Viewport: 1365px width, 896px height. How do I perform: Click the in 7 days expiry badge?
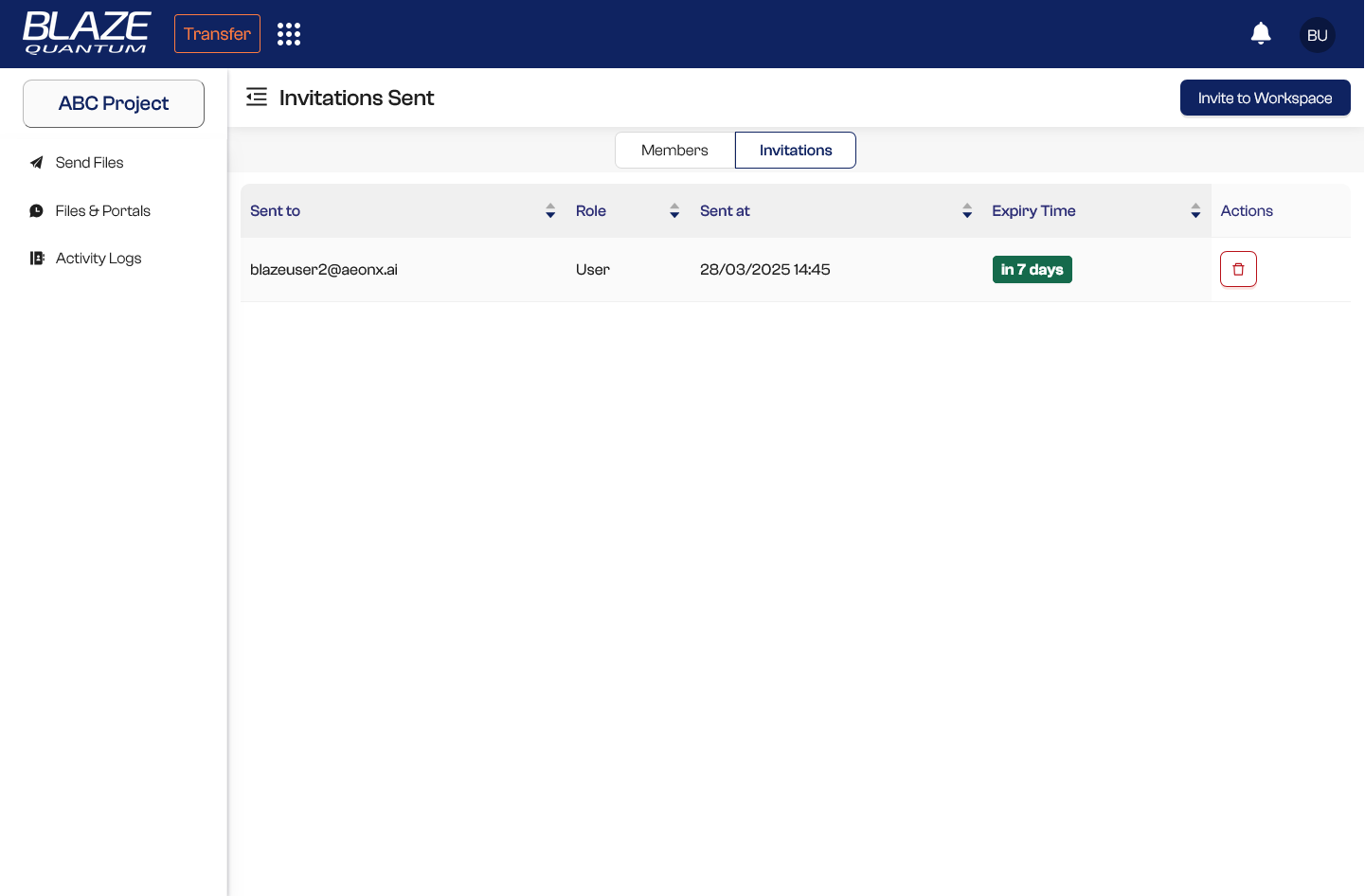click(x=1032, y=269)
